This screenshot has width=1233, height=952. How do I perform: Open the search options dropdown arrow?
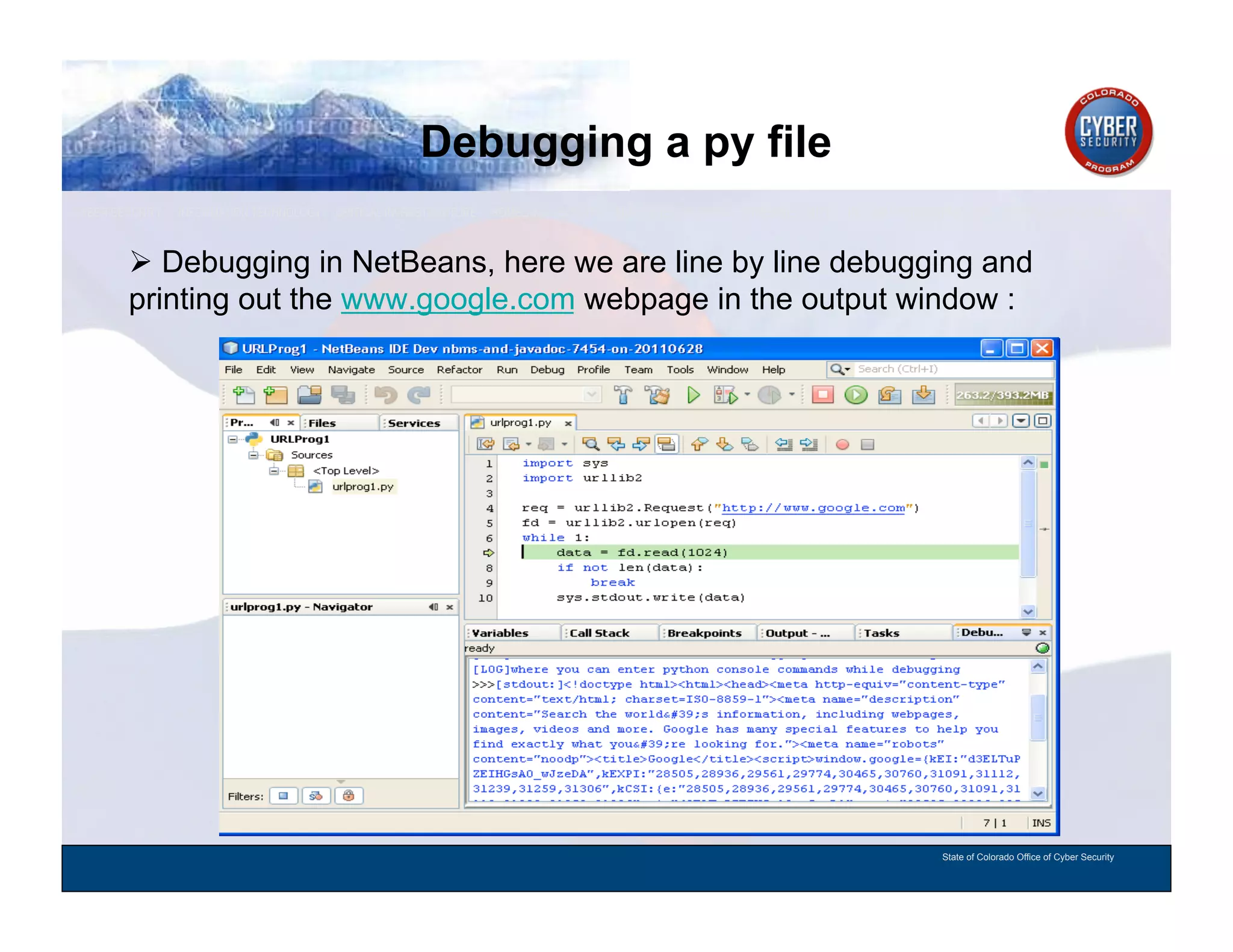(848, 369)
